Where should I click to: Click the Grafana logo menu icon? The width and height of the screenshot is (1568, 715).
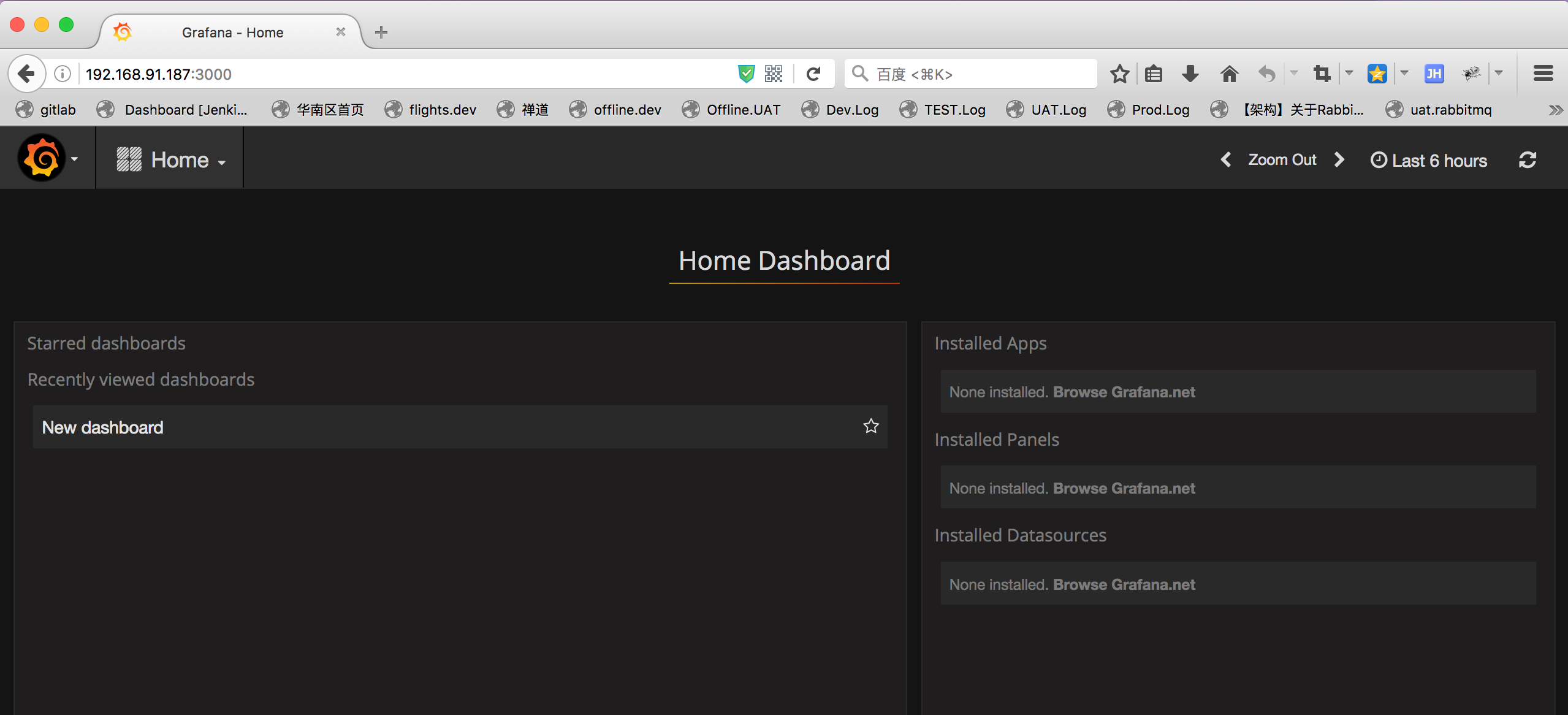click(42, 159)
